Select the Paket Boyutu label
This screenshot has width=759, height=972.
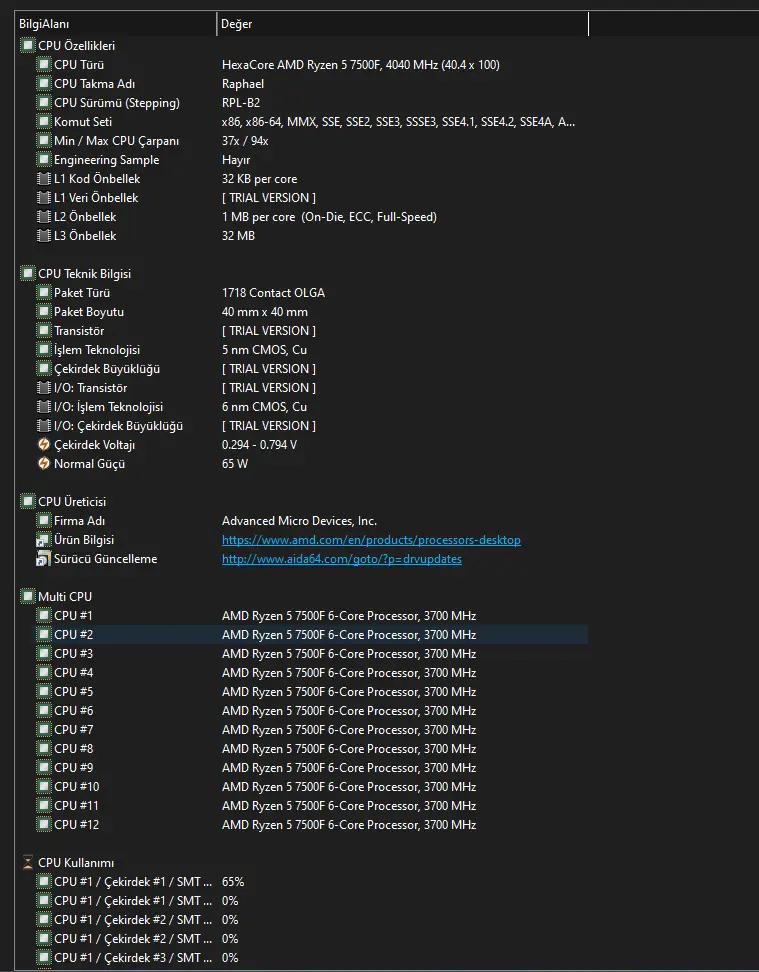[89, 312]
